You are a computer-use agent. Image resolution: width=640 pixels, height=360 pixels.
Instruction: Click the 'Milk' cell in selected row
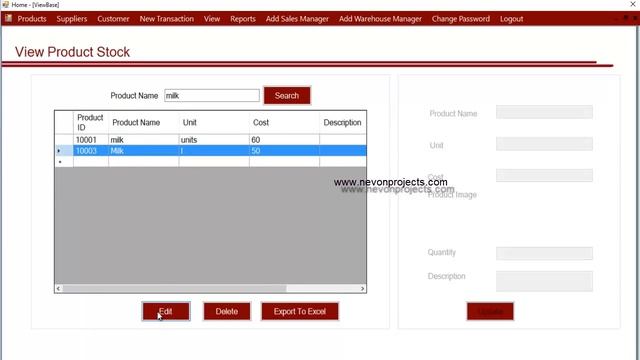coord(143,151)
